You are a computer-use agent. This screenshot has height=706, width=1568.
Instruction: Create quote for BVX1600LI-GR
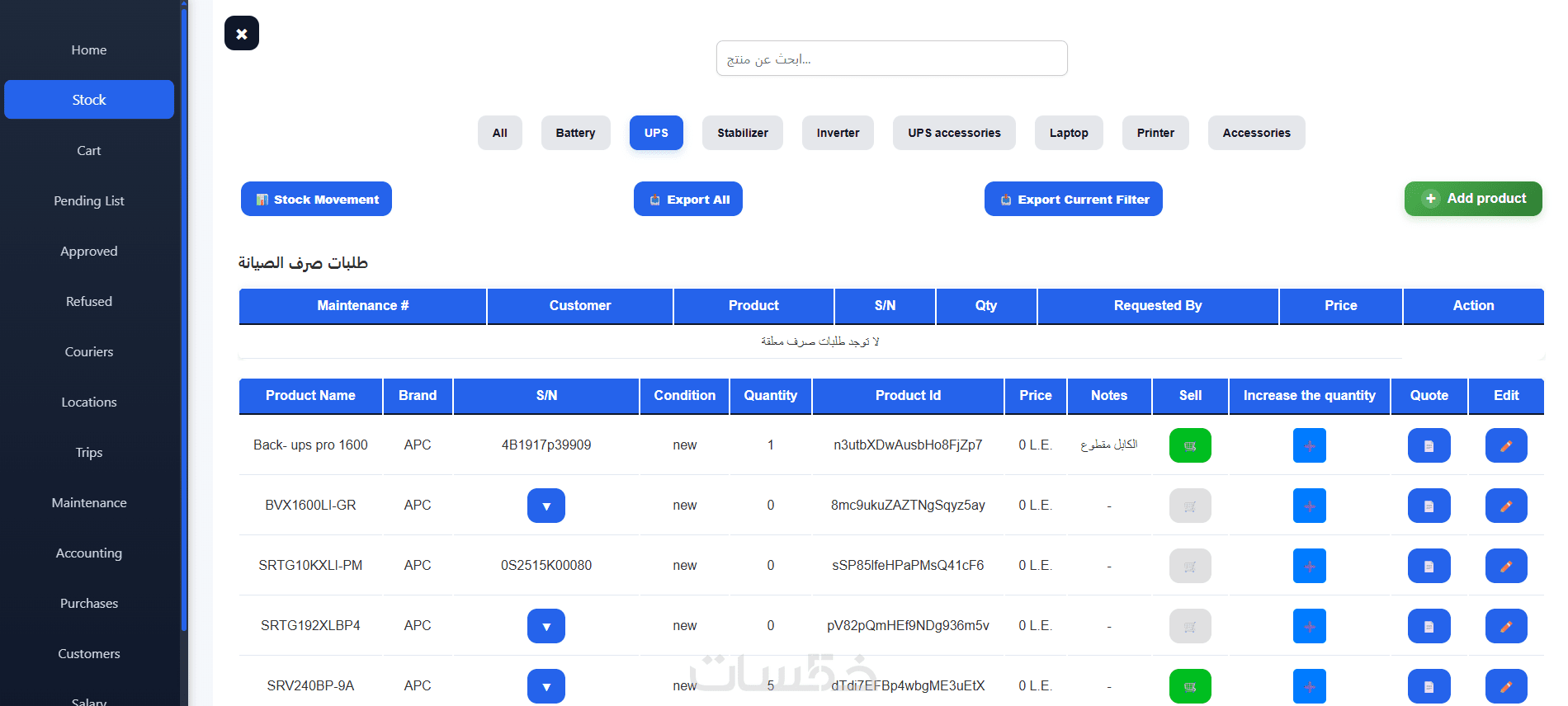click(x=1429, y=506)
